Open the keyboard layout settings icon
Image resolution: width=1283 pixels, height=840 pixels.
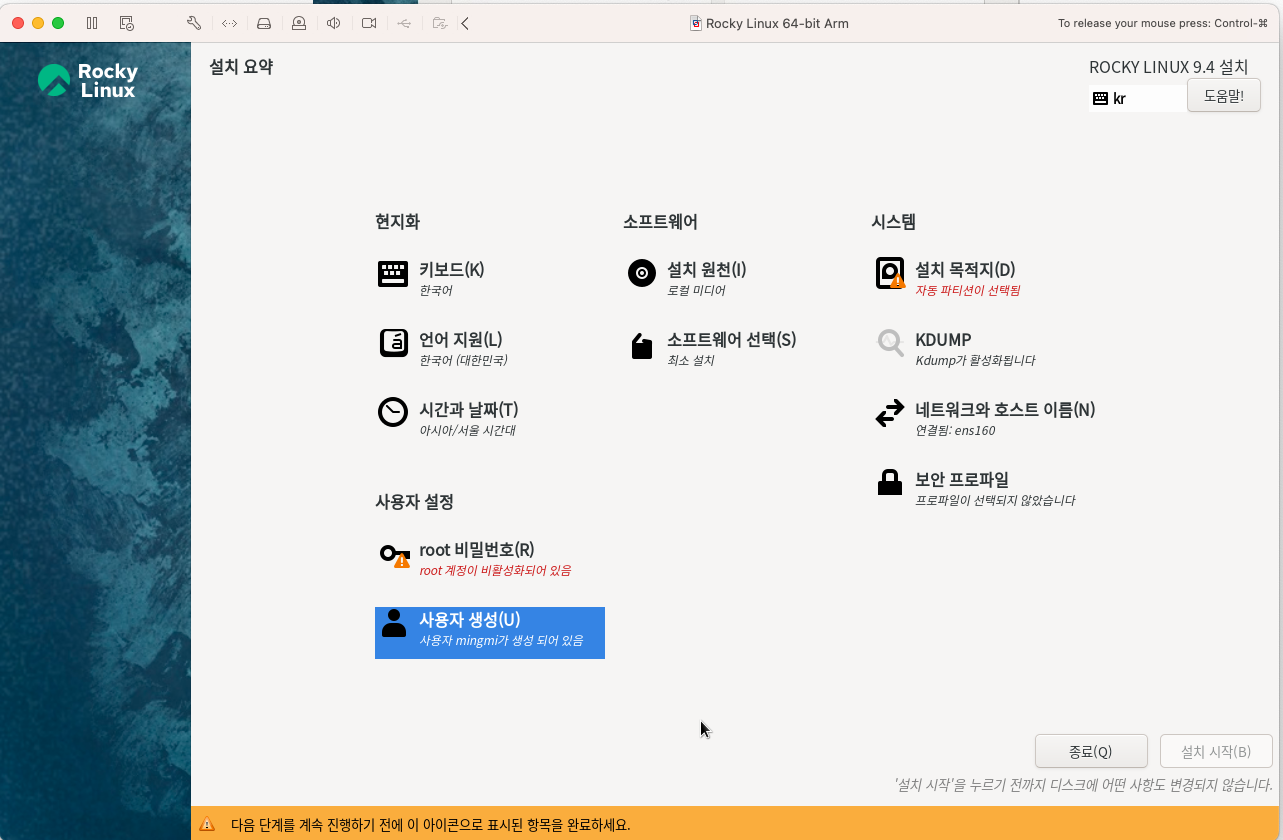pyautogui.click(x=393, y=274)
